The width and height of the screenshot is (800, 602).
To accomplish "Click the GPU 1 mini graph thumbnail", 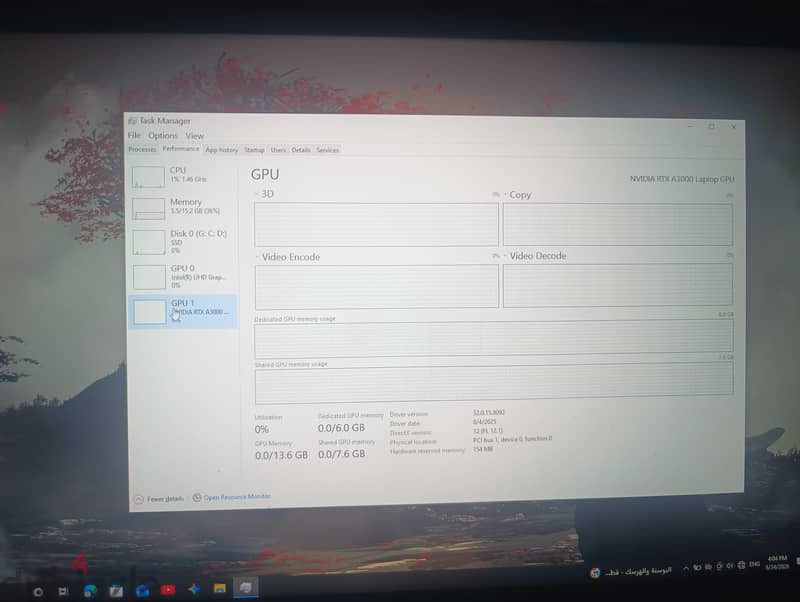I will (x=150, y=311).
